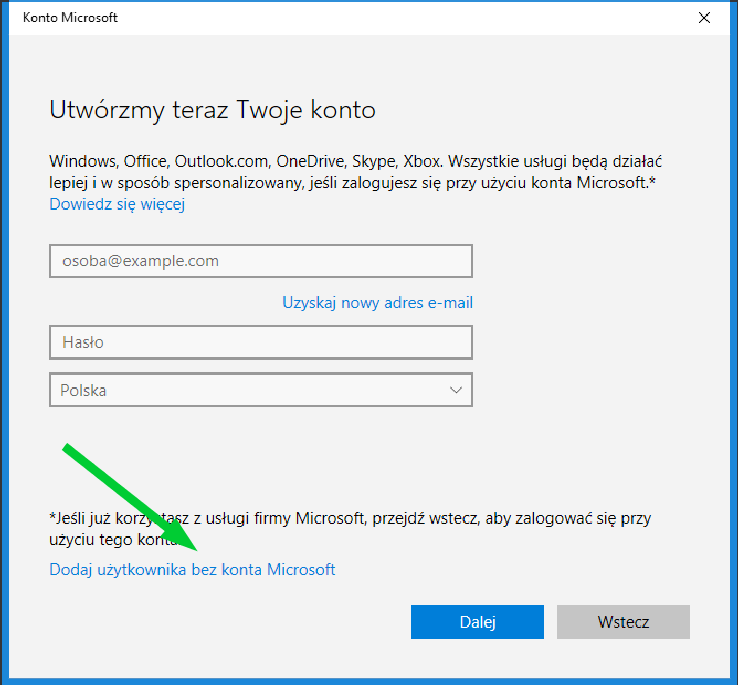738x685 pixels.
Task: Focus the Hasło password field
Action: 261,342
